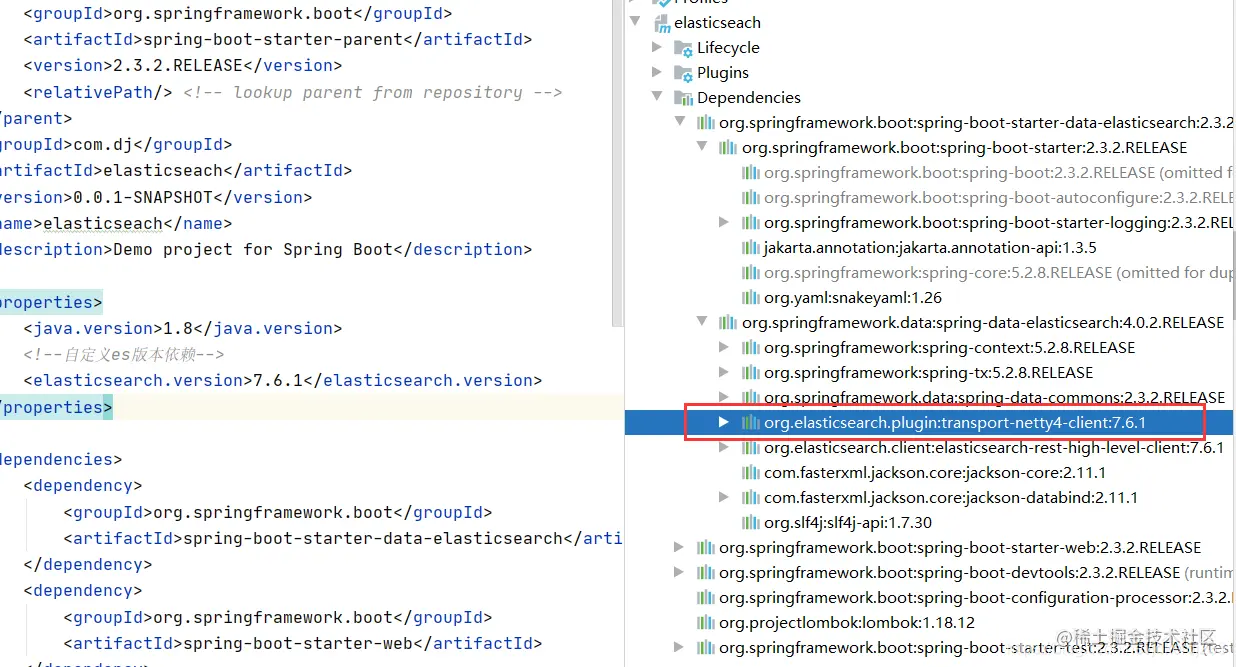Click the slf4j-api:1.7.30 library icon
Screen dimensions: 1236x667
(750, 522)
